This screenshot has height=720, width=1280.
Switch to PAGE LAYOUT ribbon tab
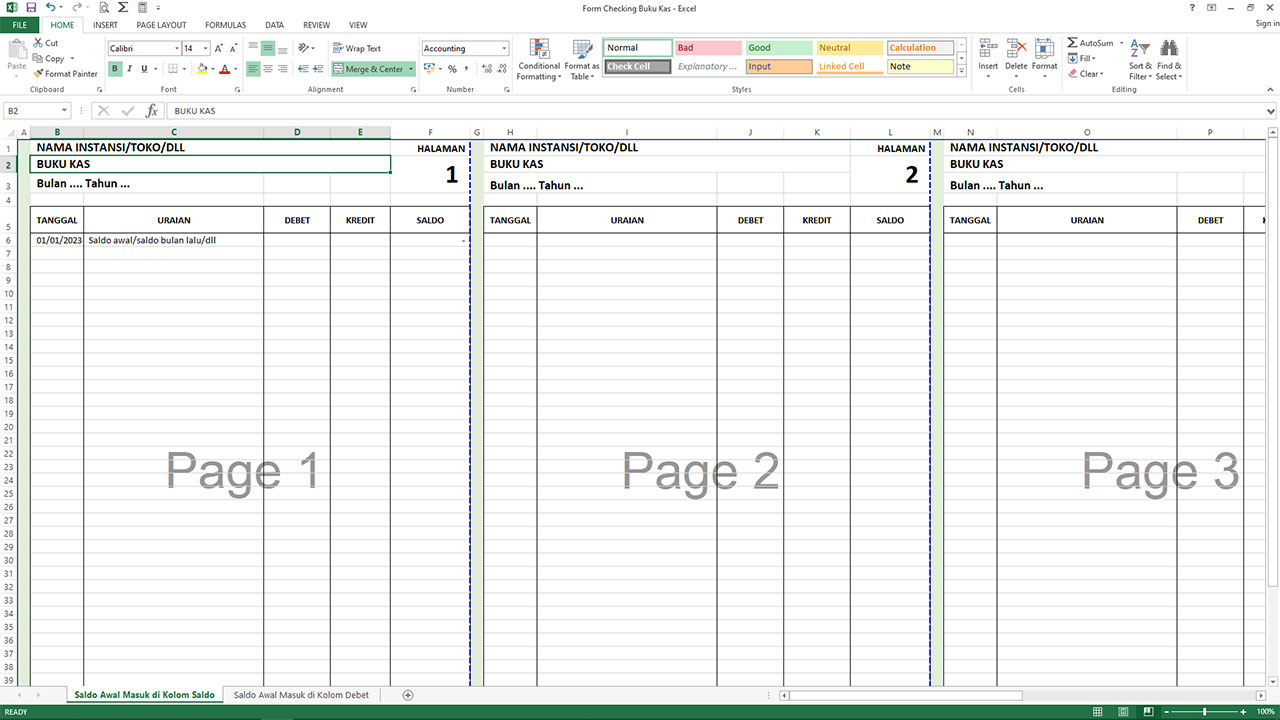pyautogui.click(x=161, y=25)
